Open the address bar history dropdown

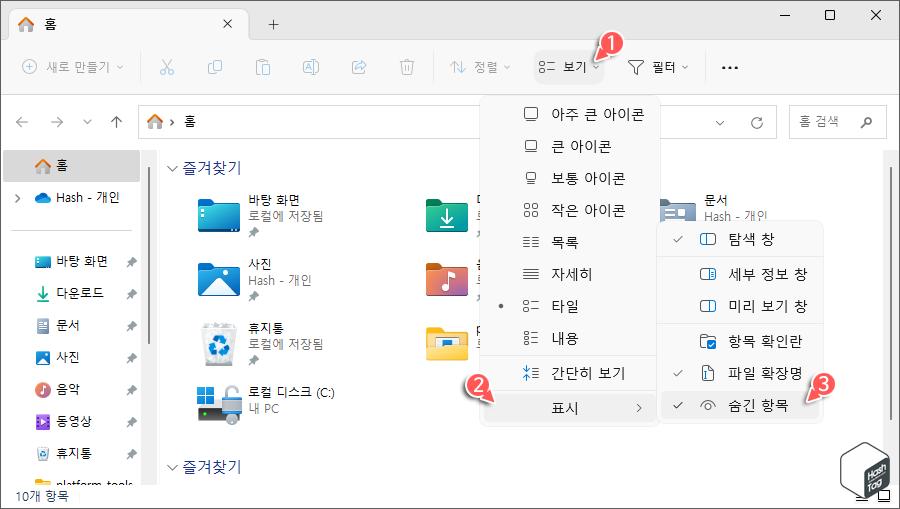tap(720, 123)
